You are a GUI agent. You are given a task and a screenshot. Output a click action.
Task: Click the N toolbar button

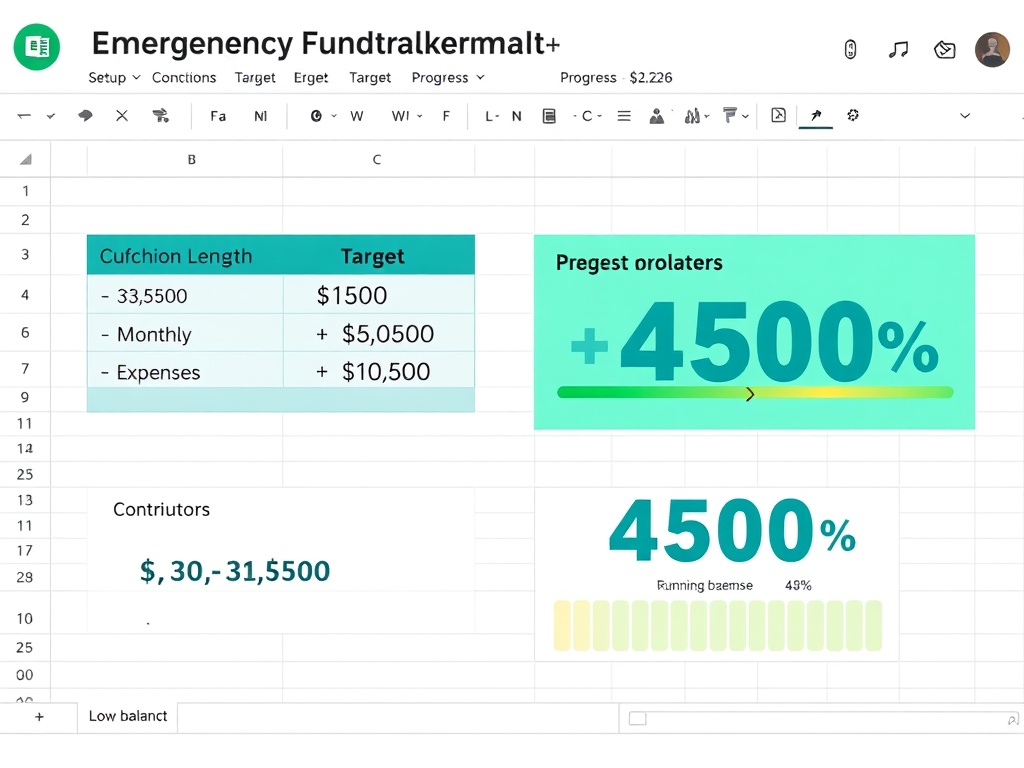[x=517, y=116]
